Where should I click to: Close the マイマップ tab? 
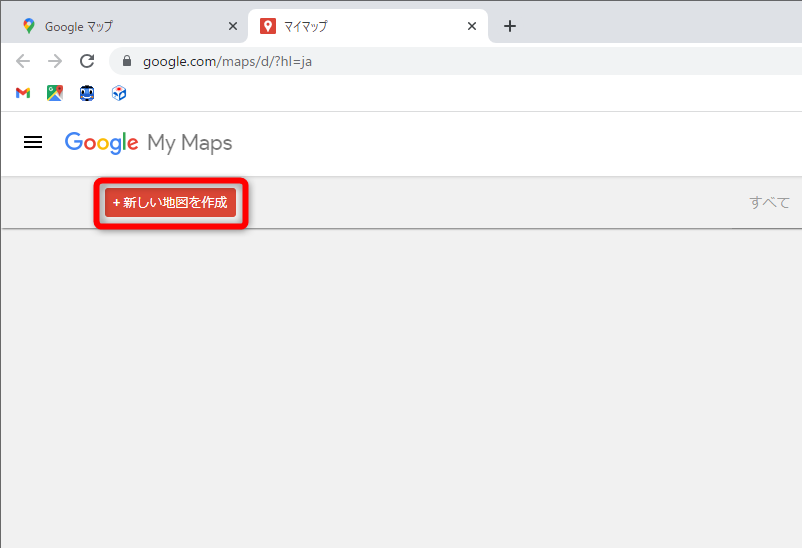click(472, 26)
